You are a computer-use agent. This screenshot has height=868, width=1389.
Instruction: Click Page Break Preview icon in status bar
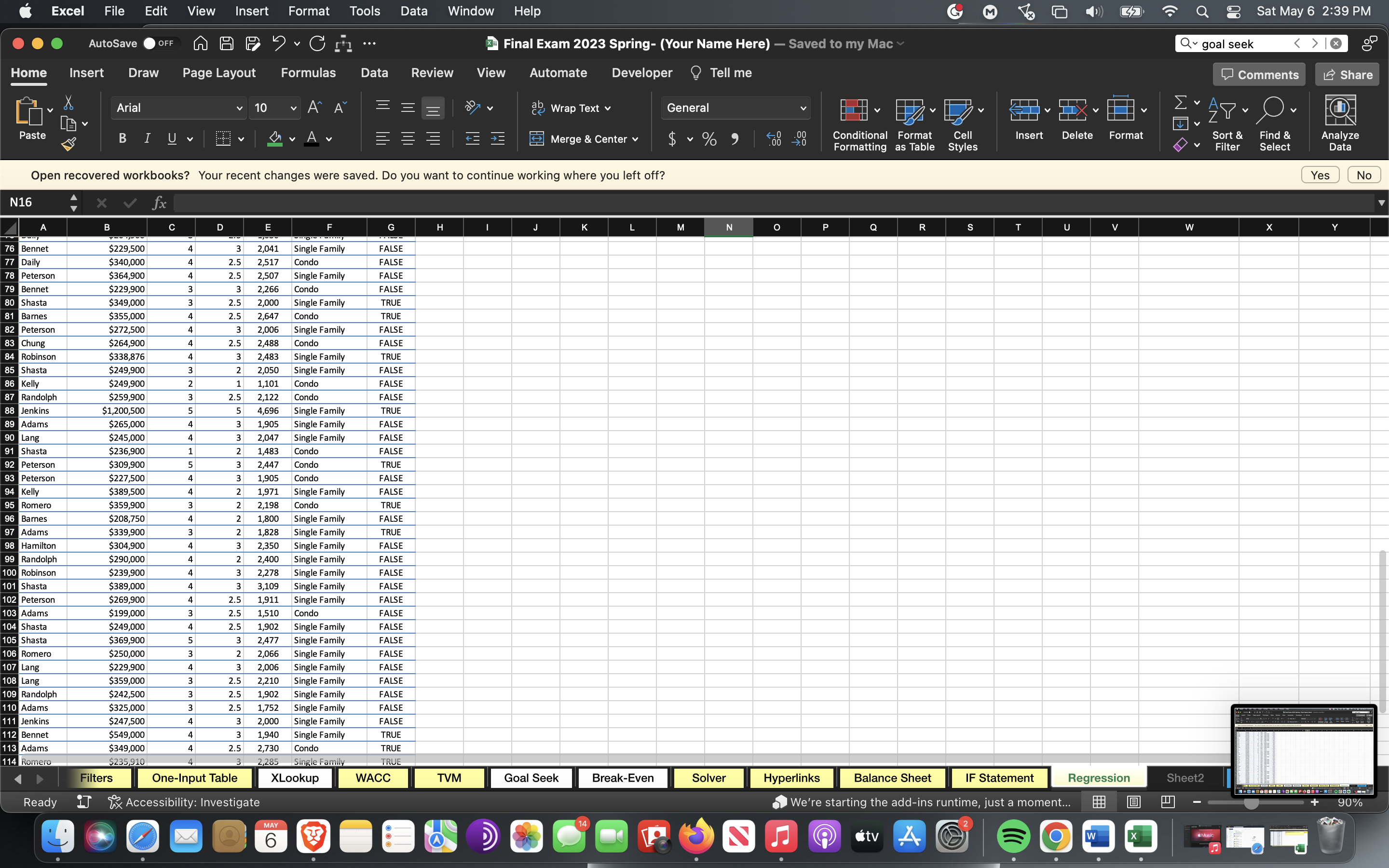coord(1168,802)
